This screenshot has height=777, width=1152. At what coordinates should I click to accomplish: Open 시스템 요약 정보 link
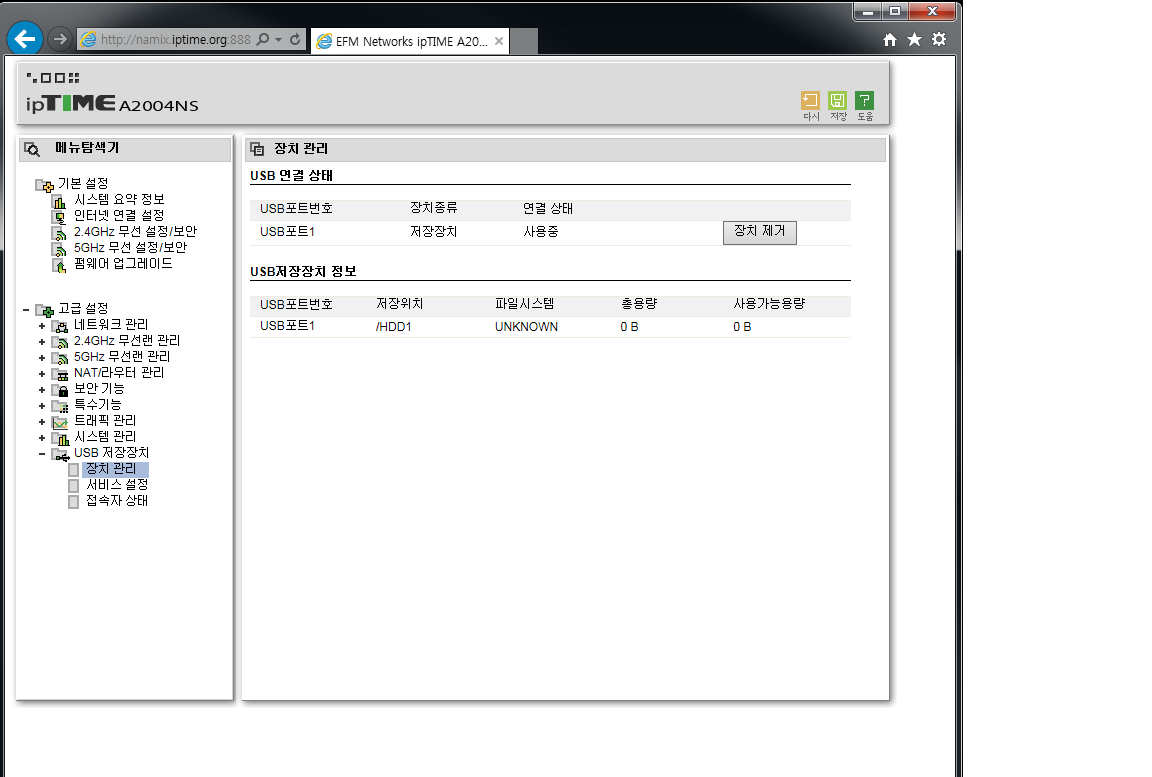pos(119,200)
